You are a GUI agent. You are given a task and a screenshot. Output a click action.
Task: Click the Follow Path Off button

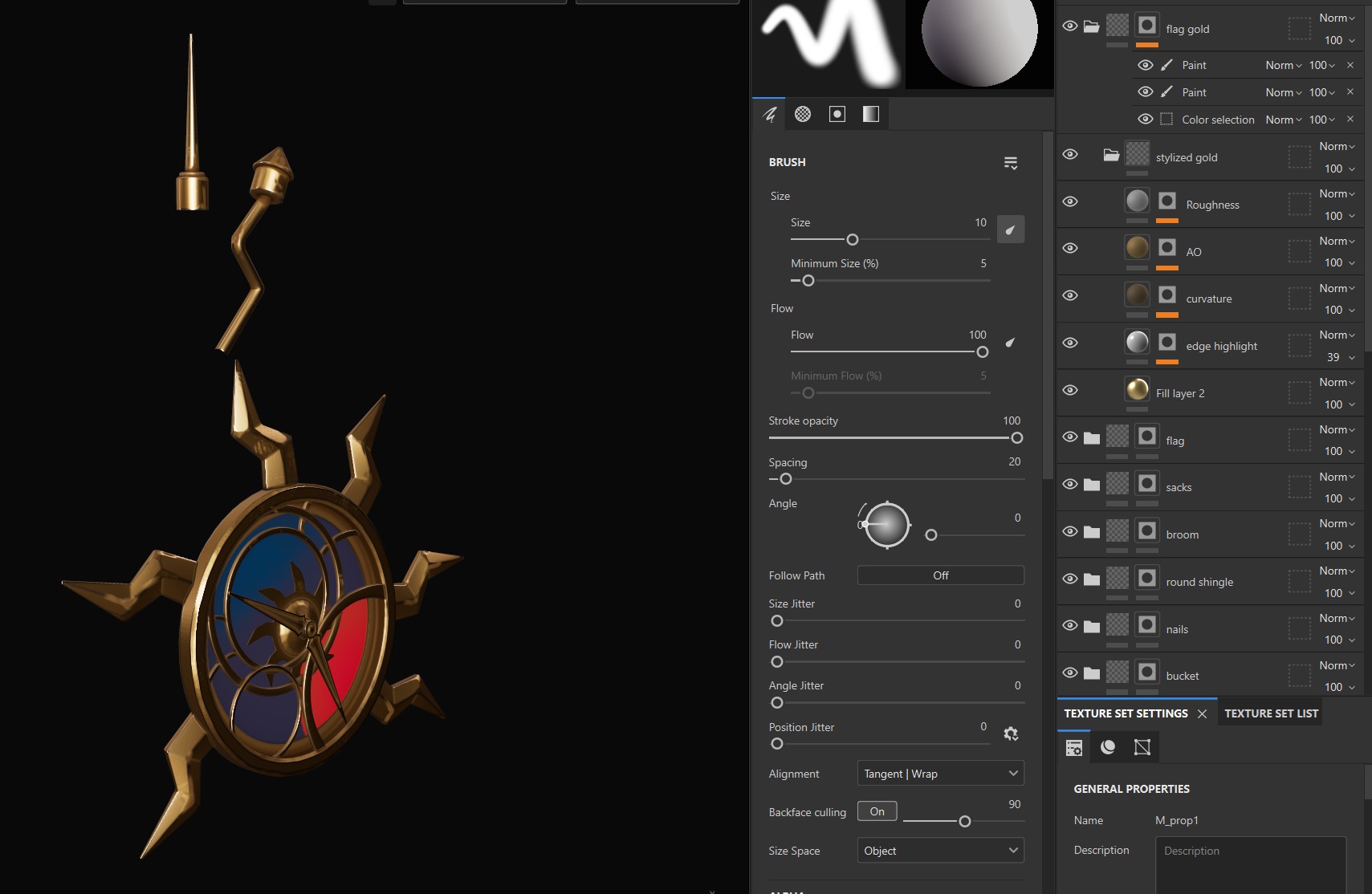[941, 575]
